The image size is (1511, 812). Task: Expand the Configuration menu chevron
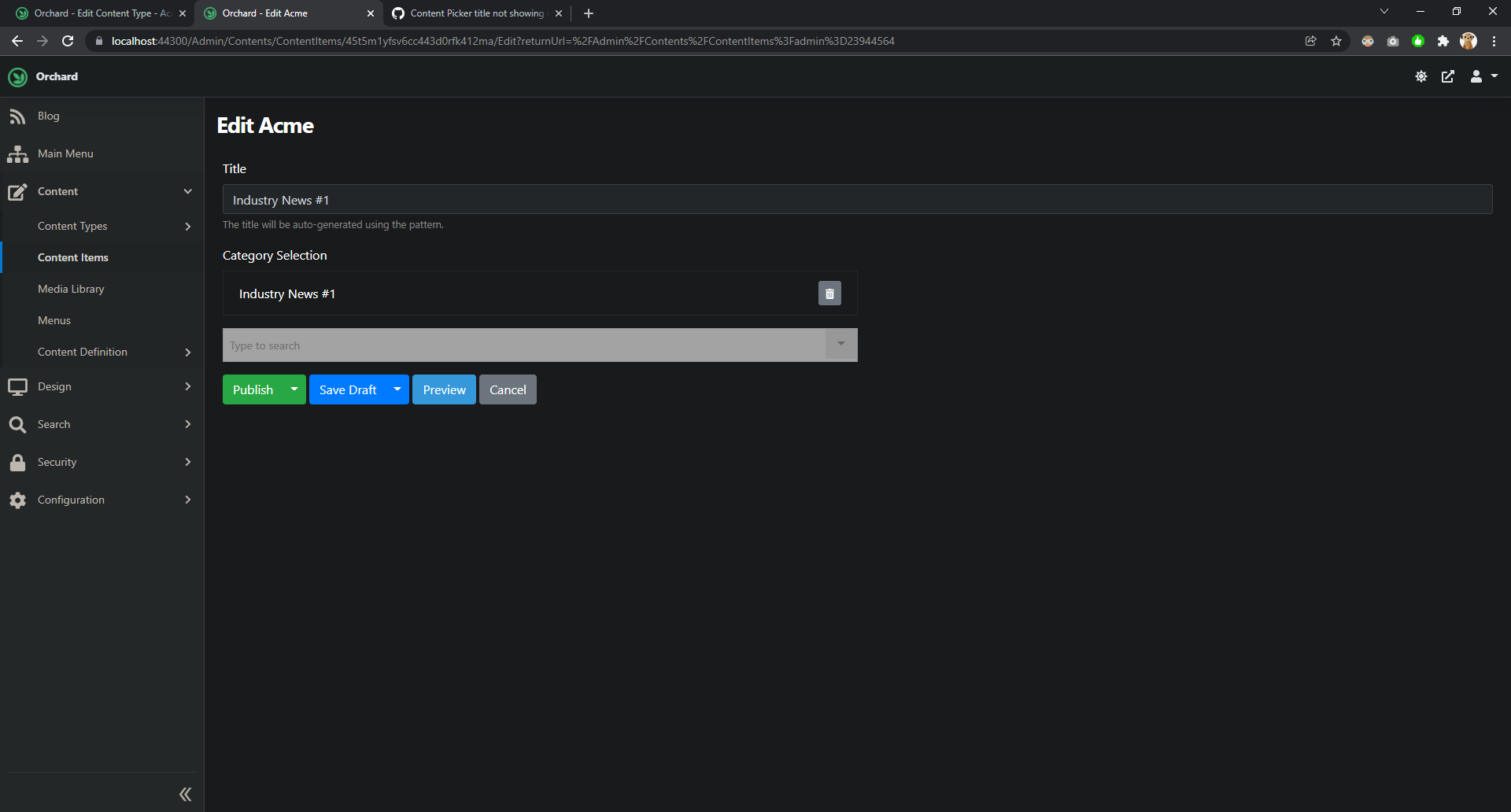click(x=188, y=500)
